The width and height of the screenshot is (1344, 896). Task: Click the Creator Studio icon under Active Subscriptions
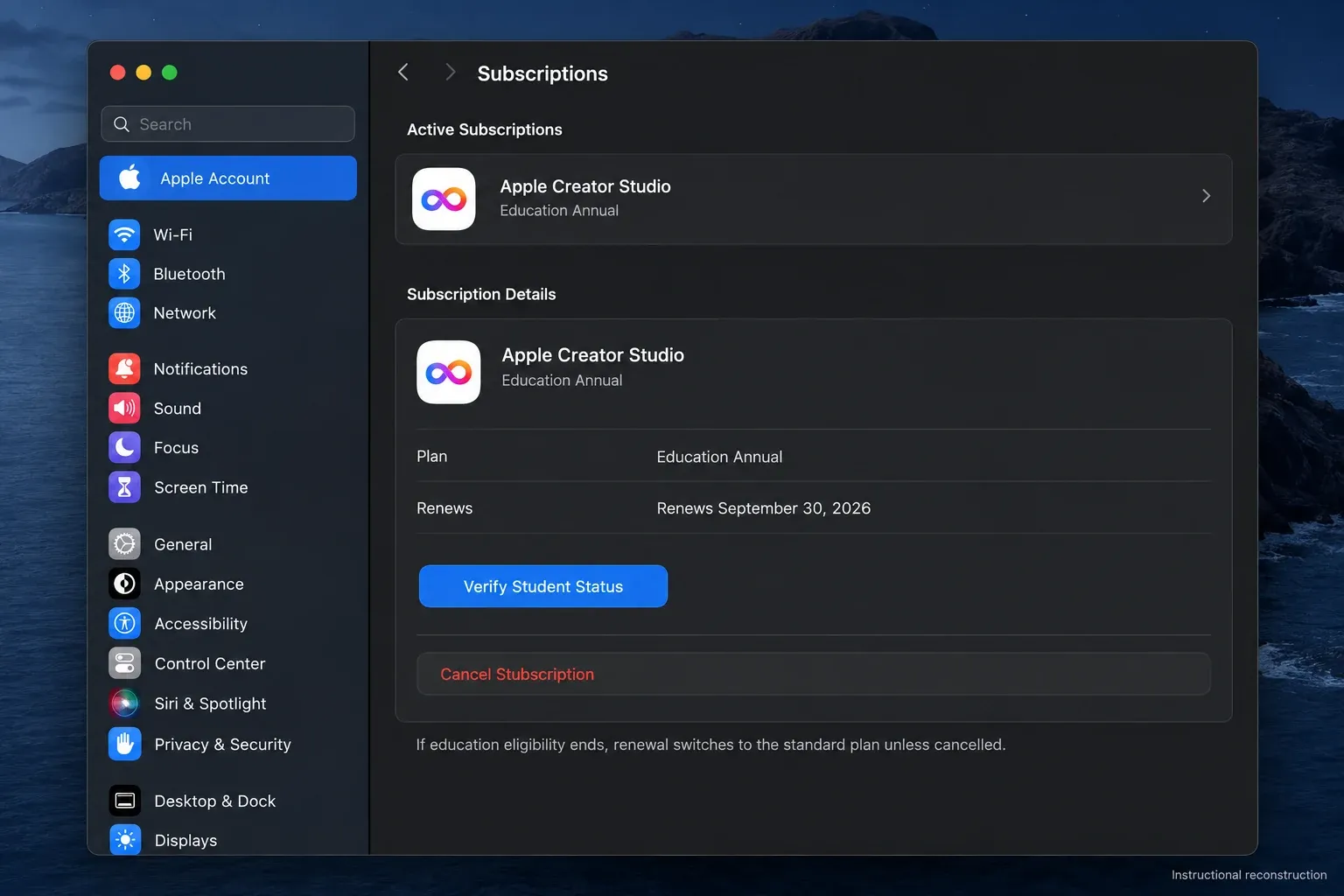coord(444,199)
